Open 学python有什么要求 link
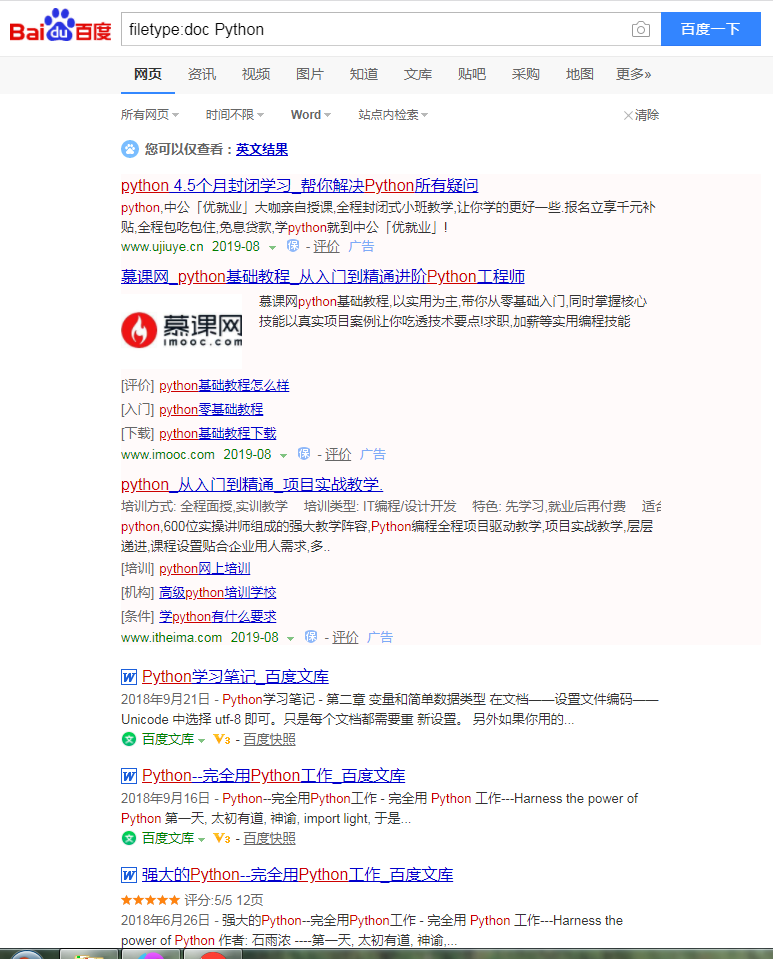Screen dimensions: 773x959 [x=218, y=616]
